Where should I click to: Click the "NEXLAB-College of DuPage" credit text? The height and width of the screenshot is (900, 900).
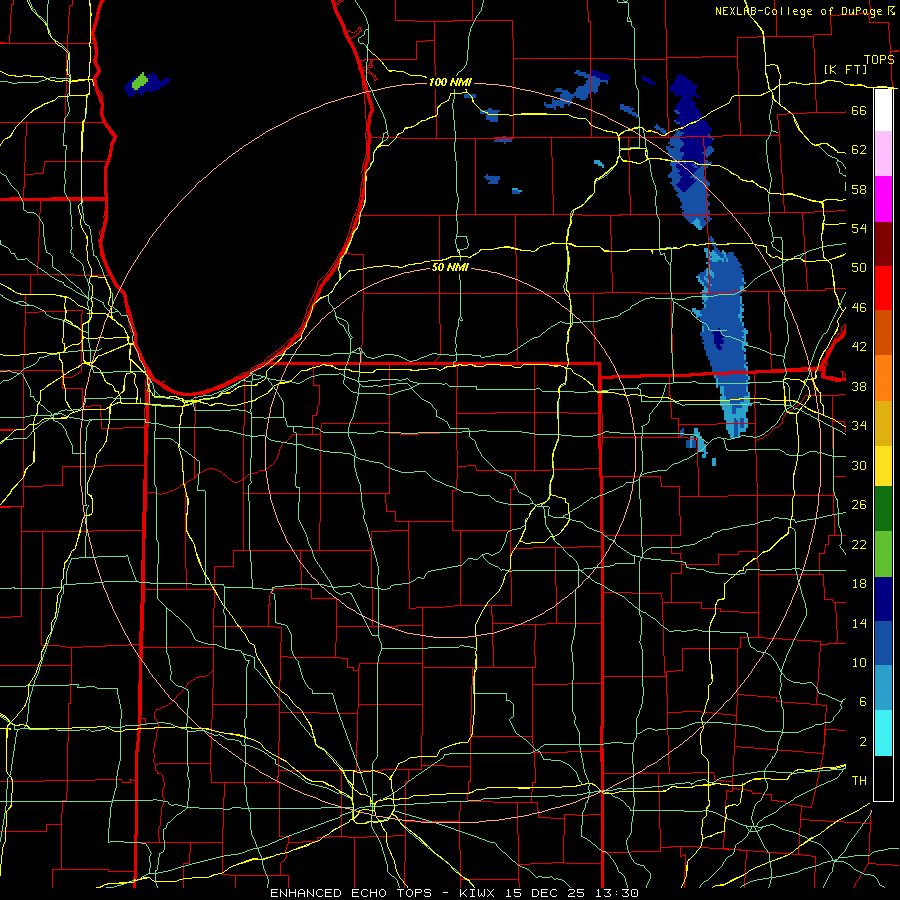800,11
